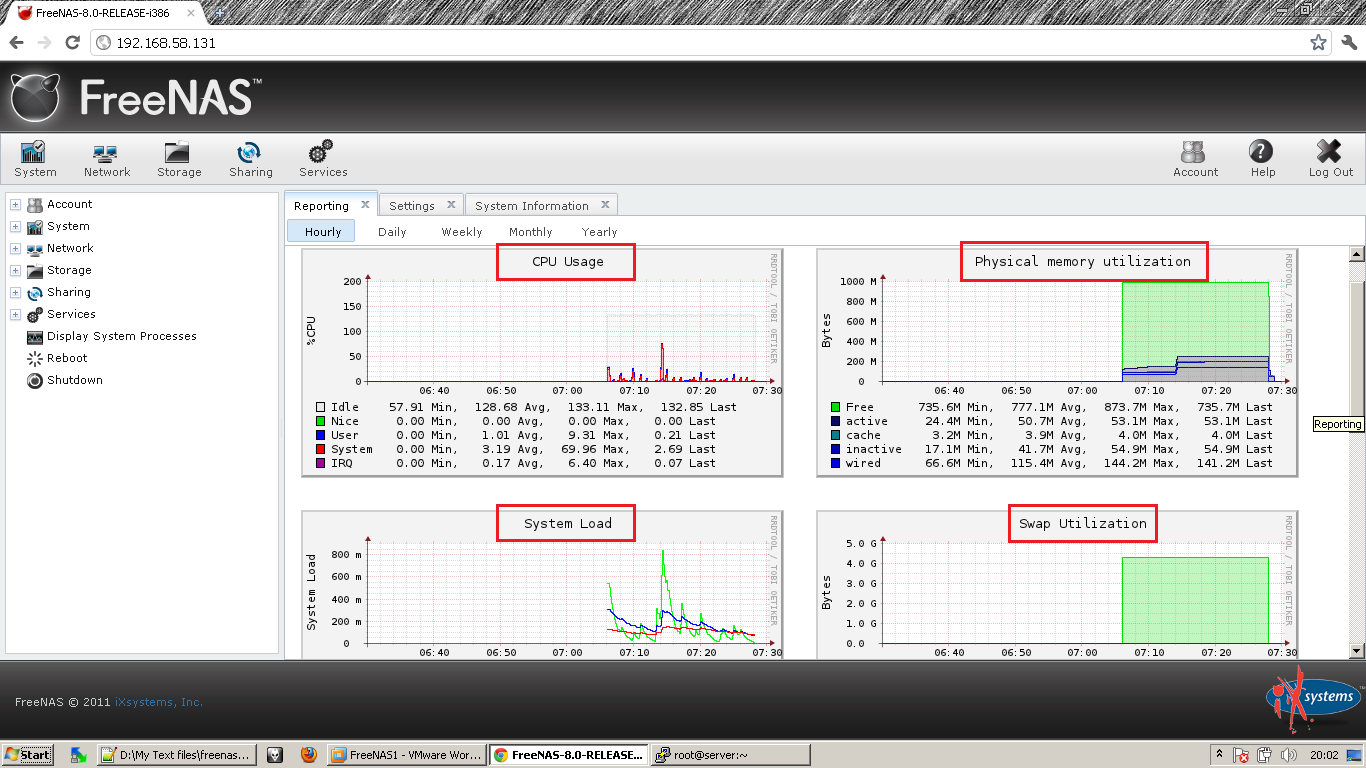Open the Services section from the top toolbar
The image size is (1366, 768).
(322, 159)
